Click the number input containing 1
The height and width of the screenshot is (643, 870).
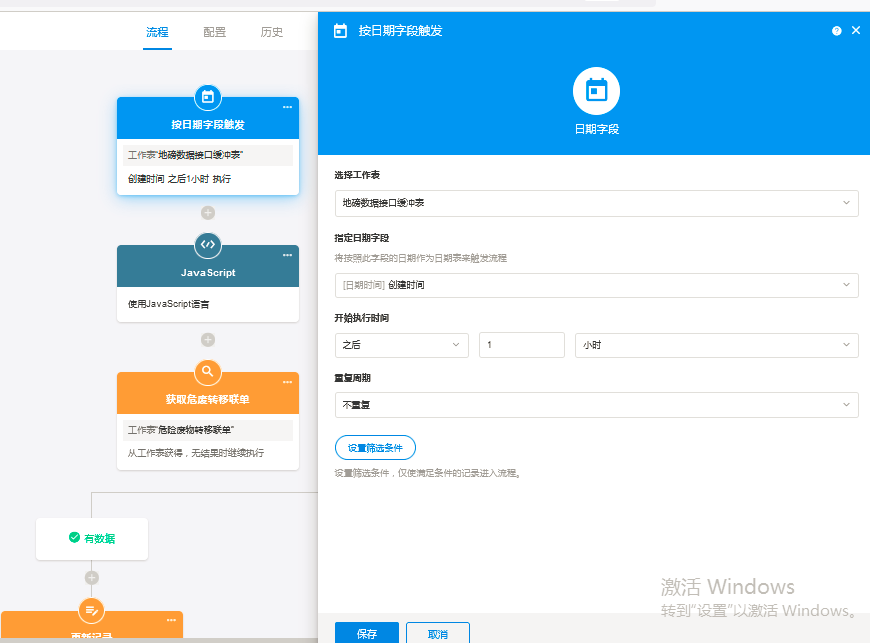point(521,343)
